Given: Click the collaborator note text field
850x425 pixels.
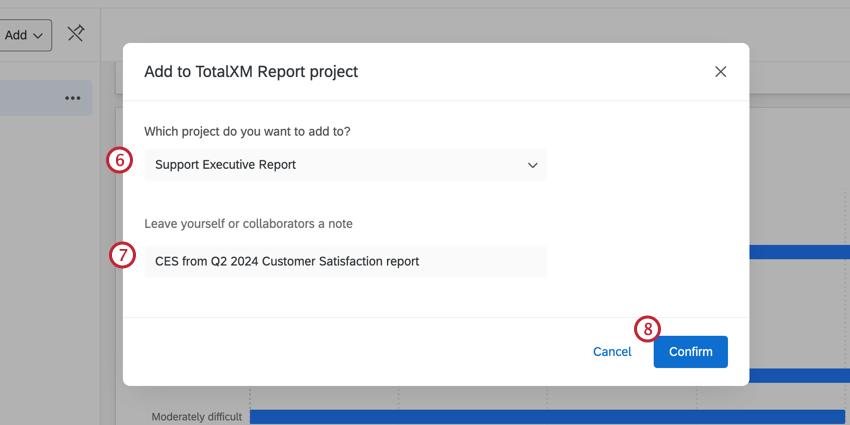Looking at the screenshot, I should pyautogui.click(x=345, y=261).
